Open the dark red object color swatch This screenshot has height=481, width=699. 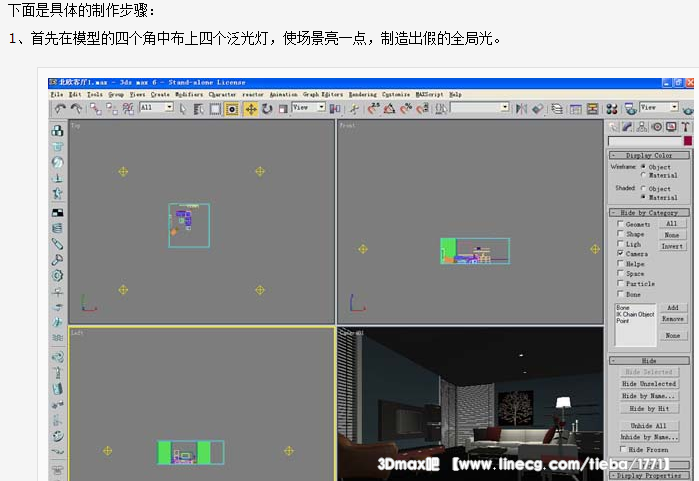click(x=688, y=141)
